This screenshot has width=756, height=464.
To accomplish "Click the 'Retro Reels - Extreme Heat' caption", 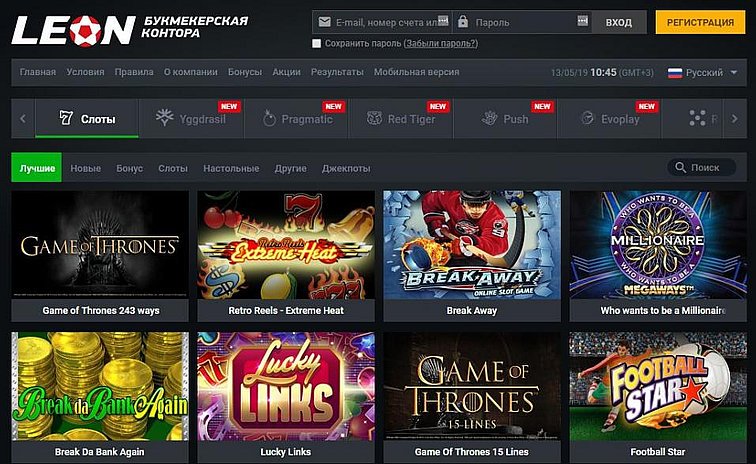I will coord(286,311).
